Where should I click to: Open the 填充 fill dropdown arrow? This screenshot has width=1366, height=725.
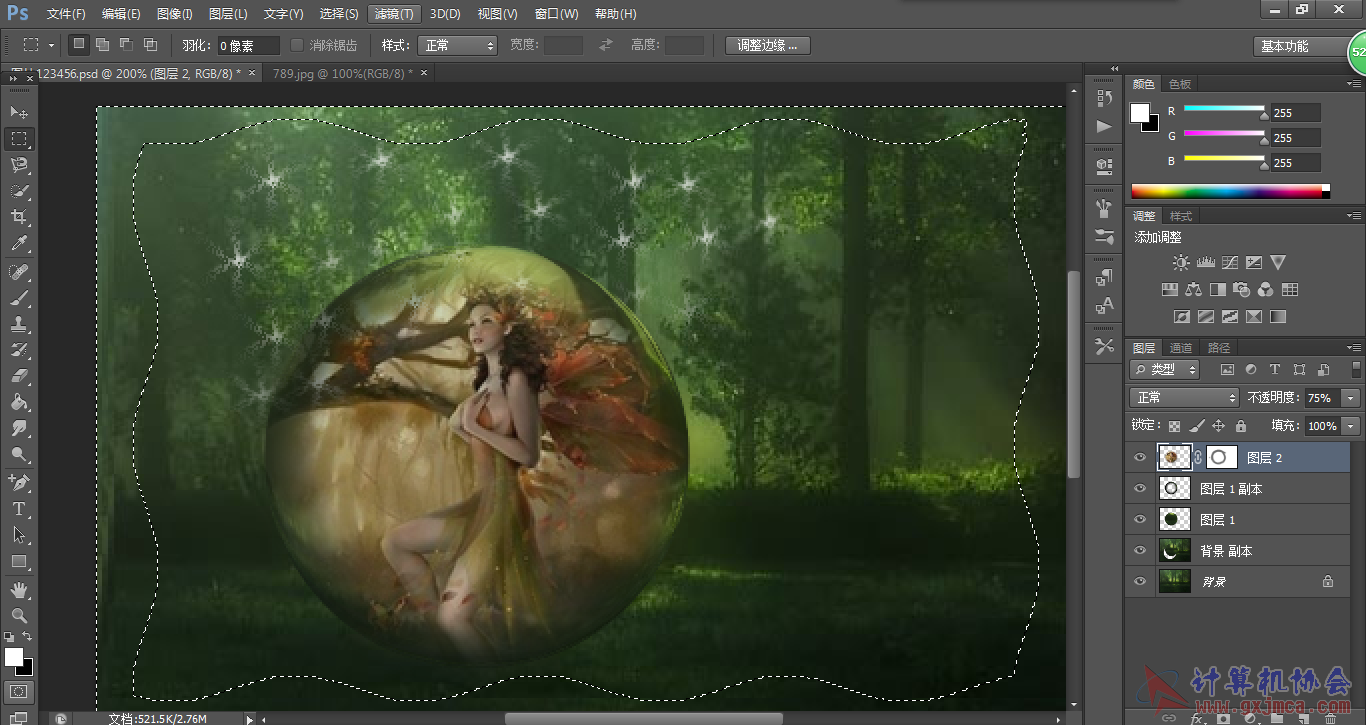[1352, 426]
